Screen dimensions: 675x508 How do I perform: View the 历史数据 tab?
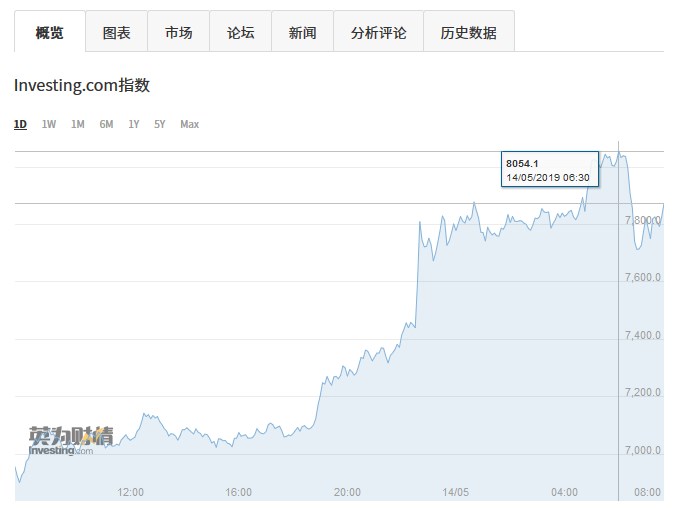coord(468,33)
